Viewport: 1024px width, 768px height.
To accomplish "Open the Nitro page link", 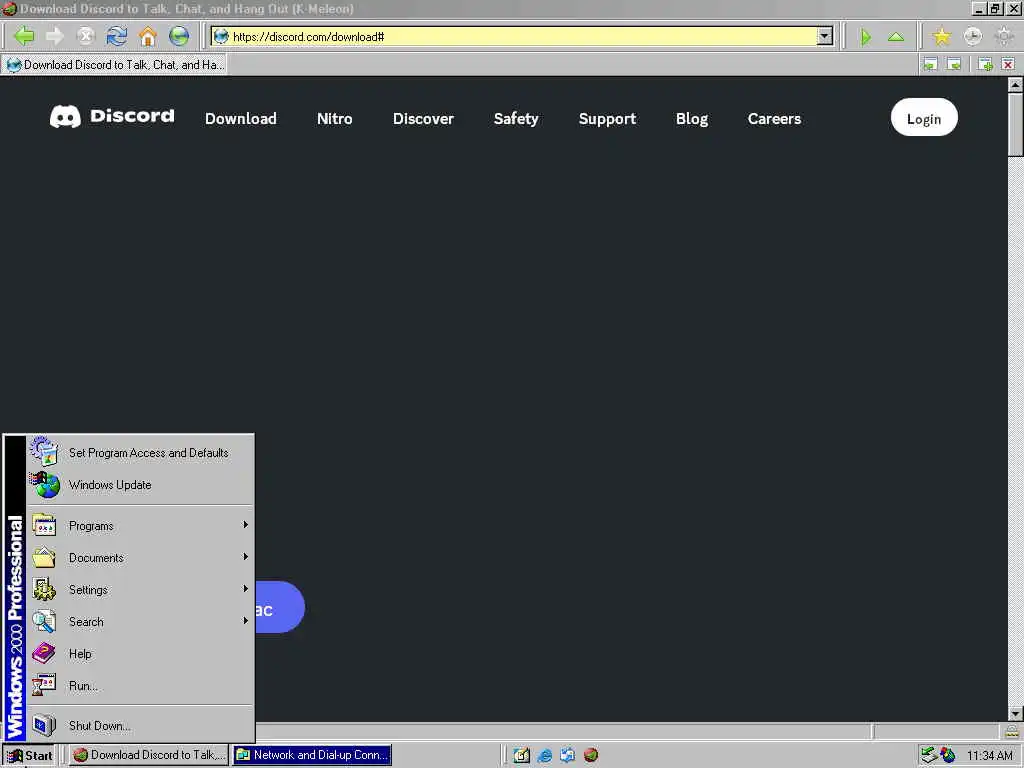I will click(x=334, y=118).
